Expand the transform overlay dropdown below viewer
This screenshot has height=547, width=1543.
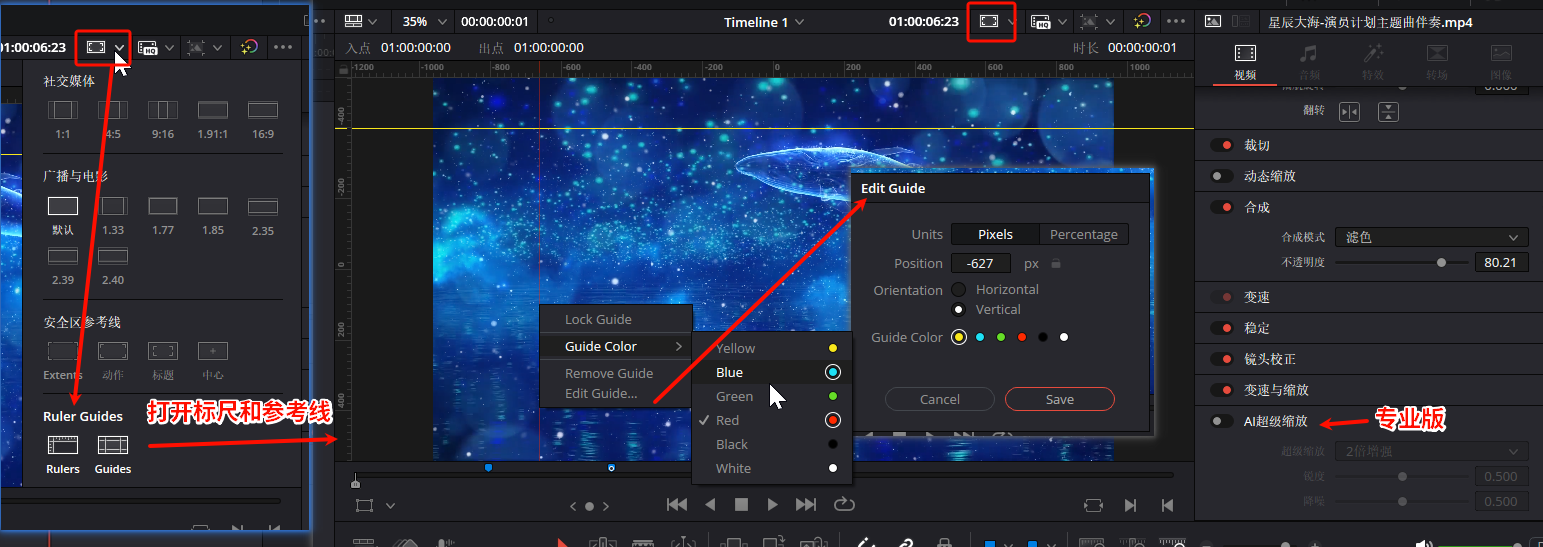[390, 505]
